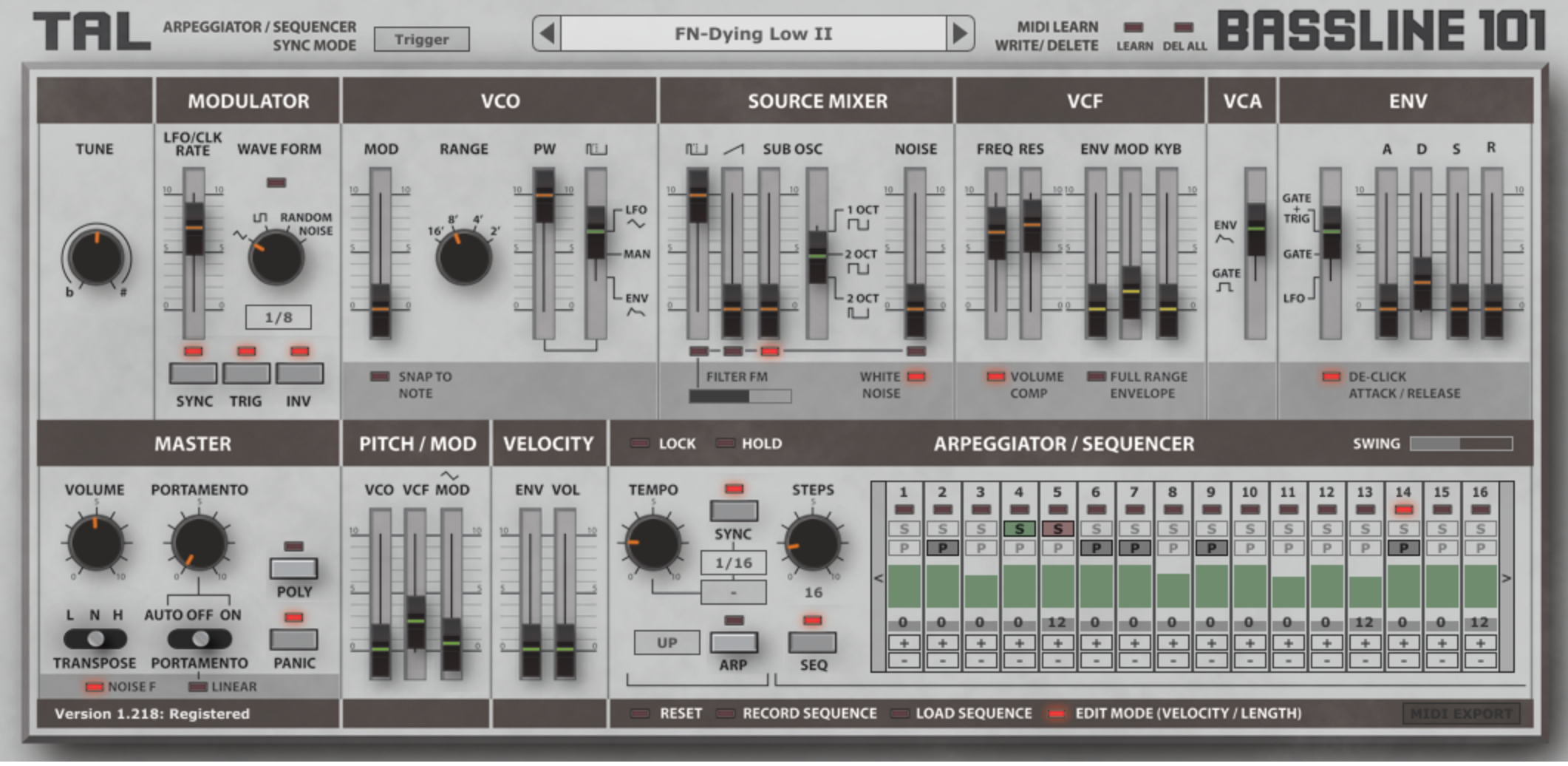Click the MIDI Learn LED button
This screenshot has width=1568, height=766.
point(1133,27)
